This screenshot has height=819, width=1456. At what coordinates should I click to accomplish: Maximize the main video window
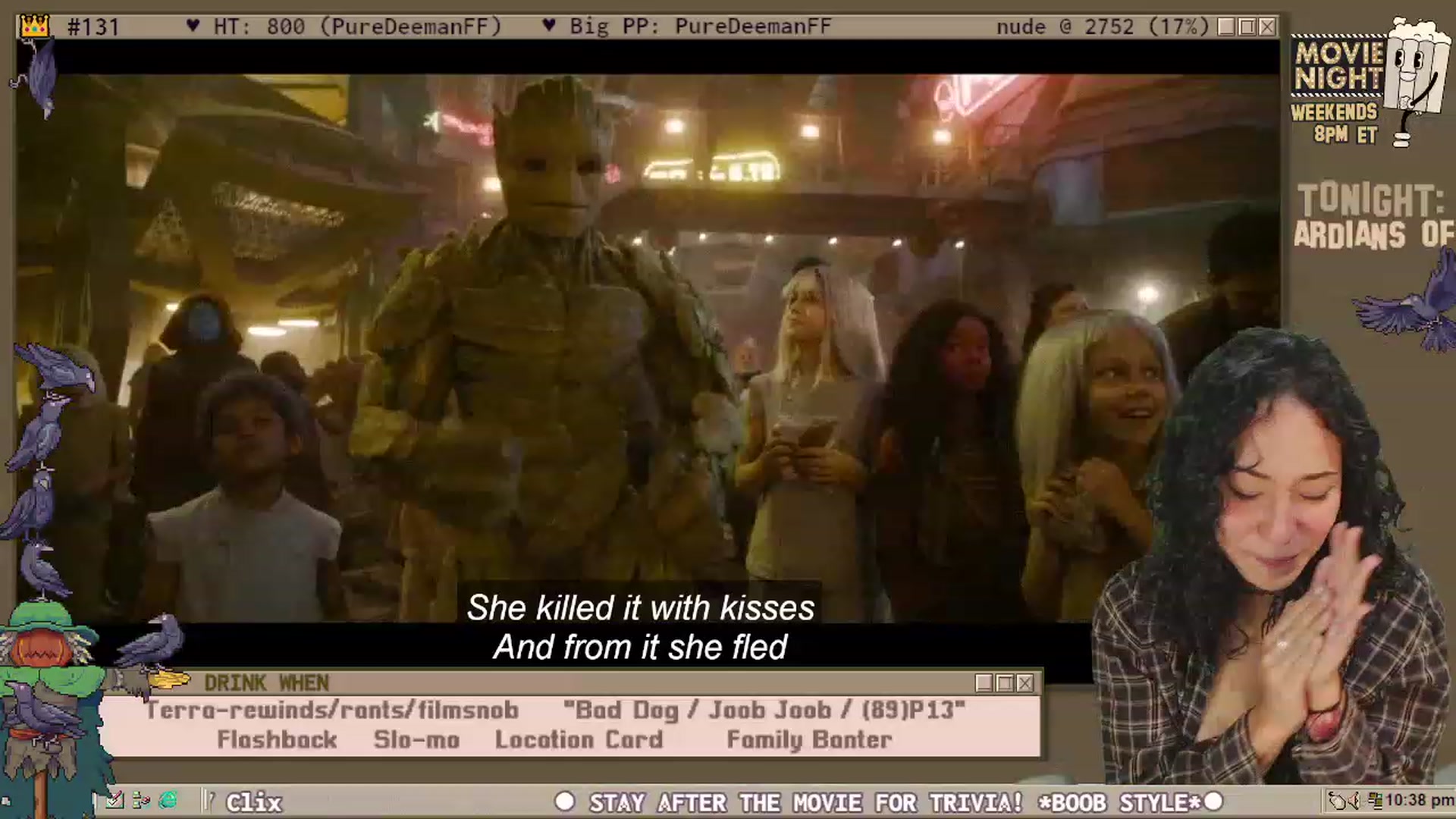tap(1247, 27)
